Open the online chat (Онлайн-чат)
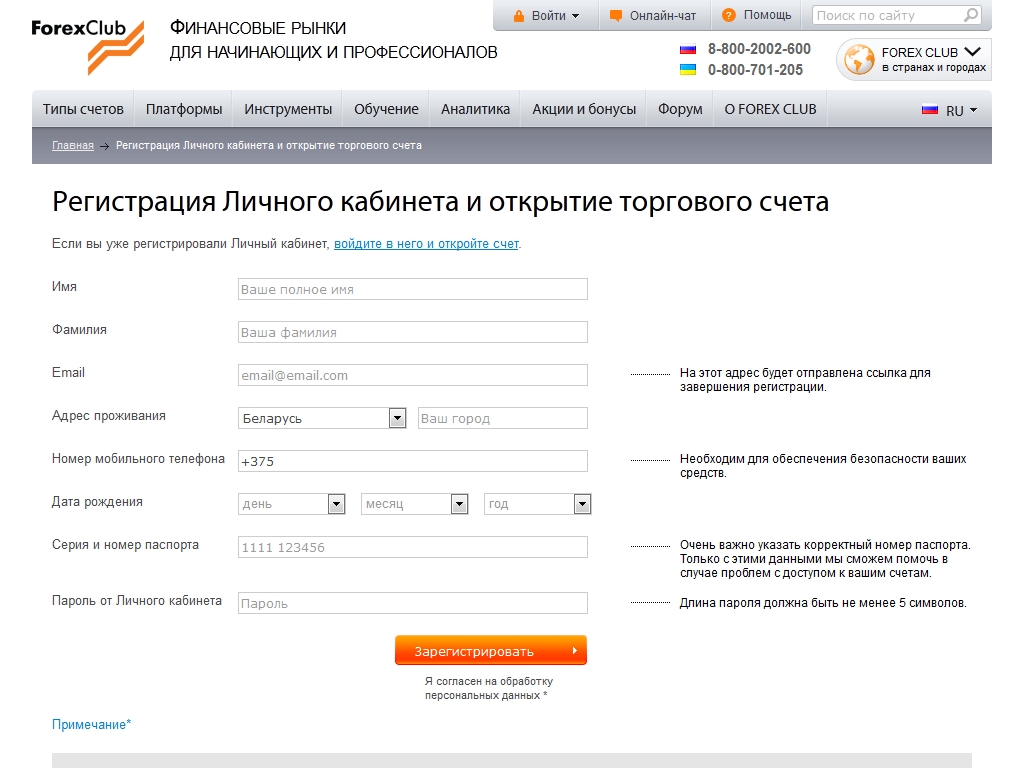 point(653,15)
